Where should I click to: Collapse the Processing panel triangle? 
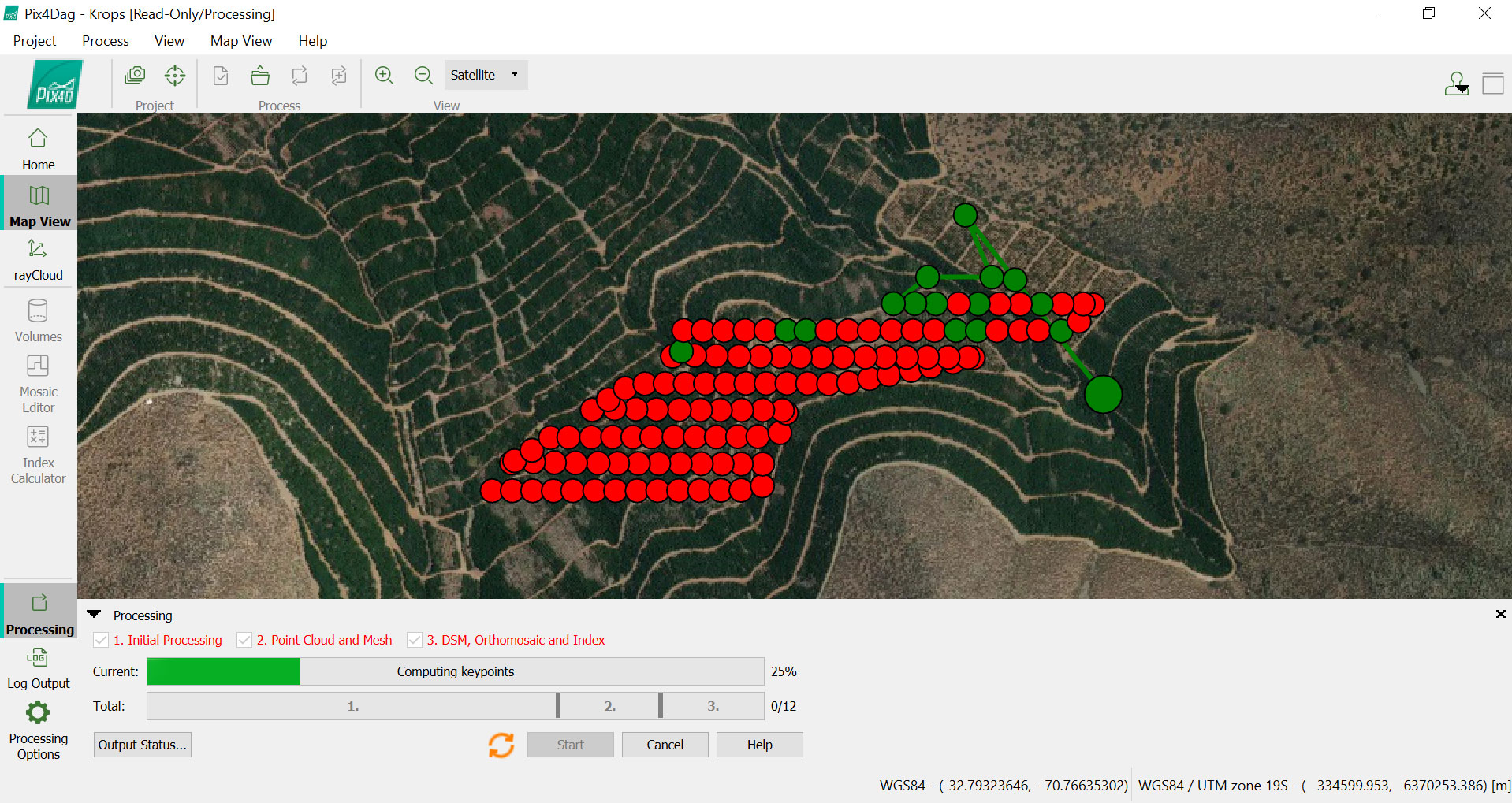[95, 614]
